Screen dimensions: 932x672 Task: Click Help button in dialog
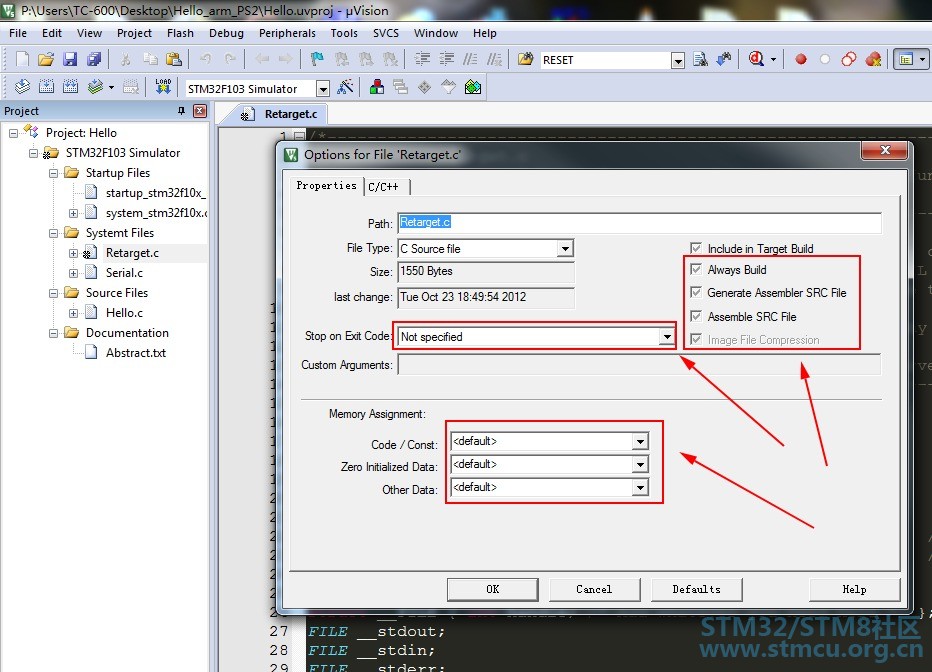[x=854, y=589]
